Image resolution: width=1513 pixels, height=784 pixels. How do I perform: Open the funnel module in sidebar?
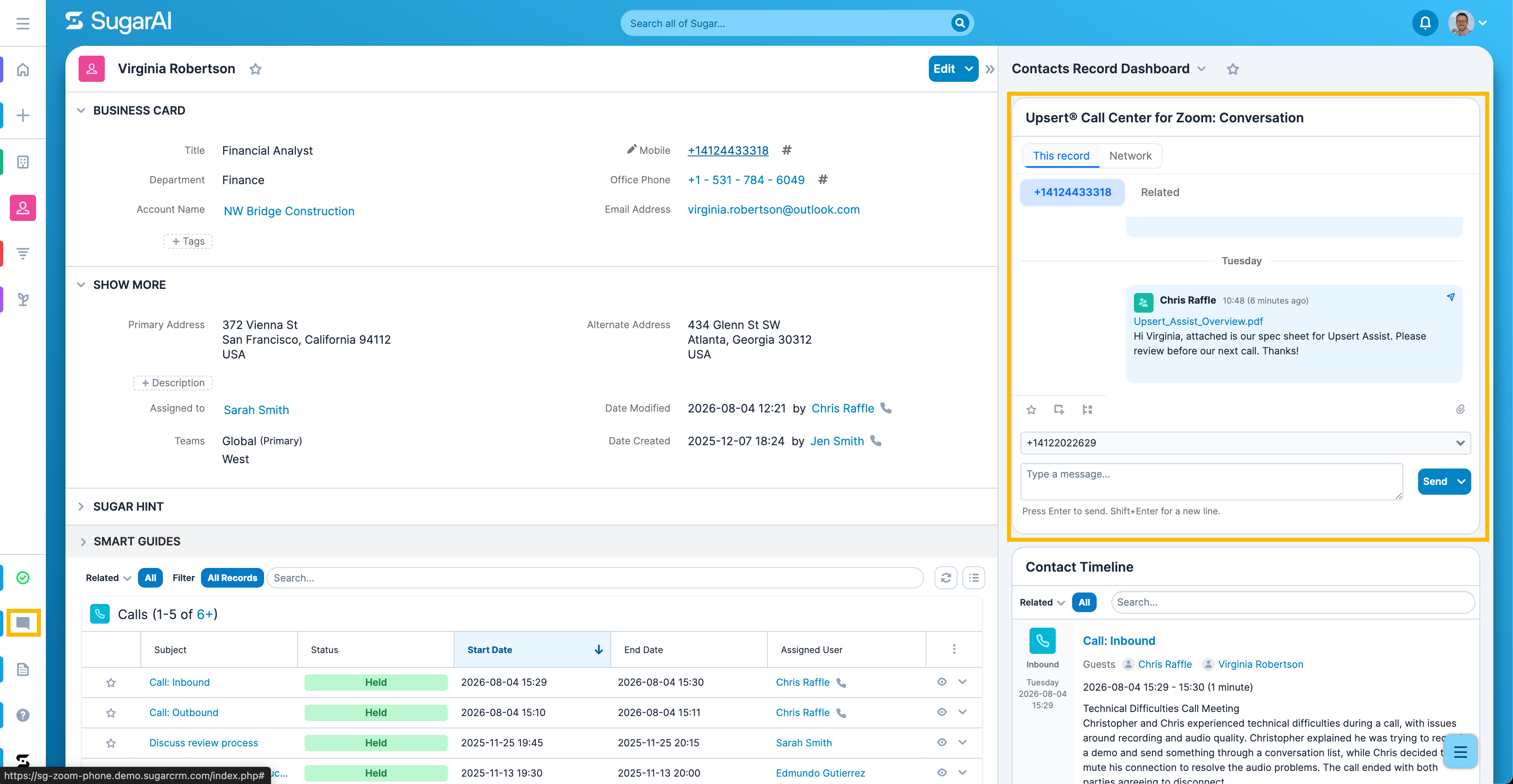(x=23, y=254)
